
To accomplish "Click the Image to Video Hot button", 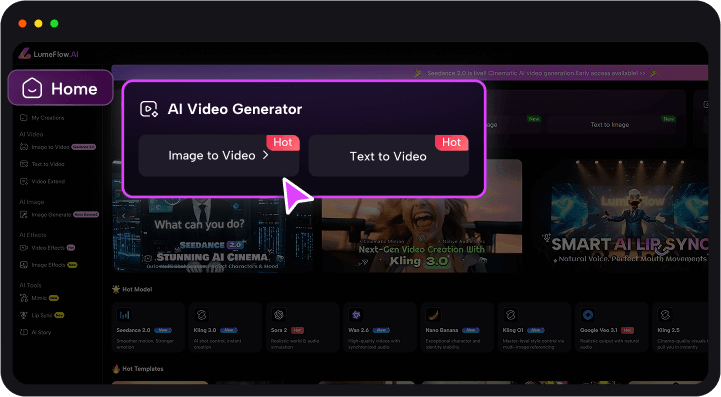I will coord(218,155).
